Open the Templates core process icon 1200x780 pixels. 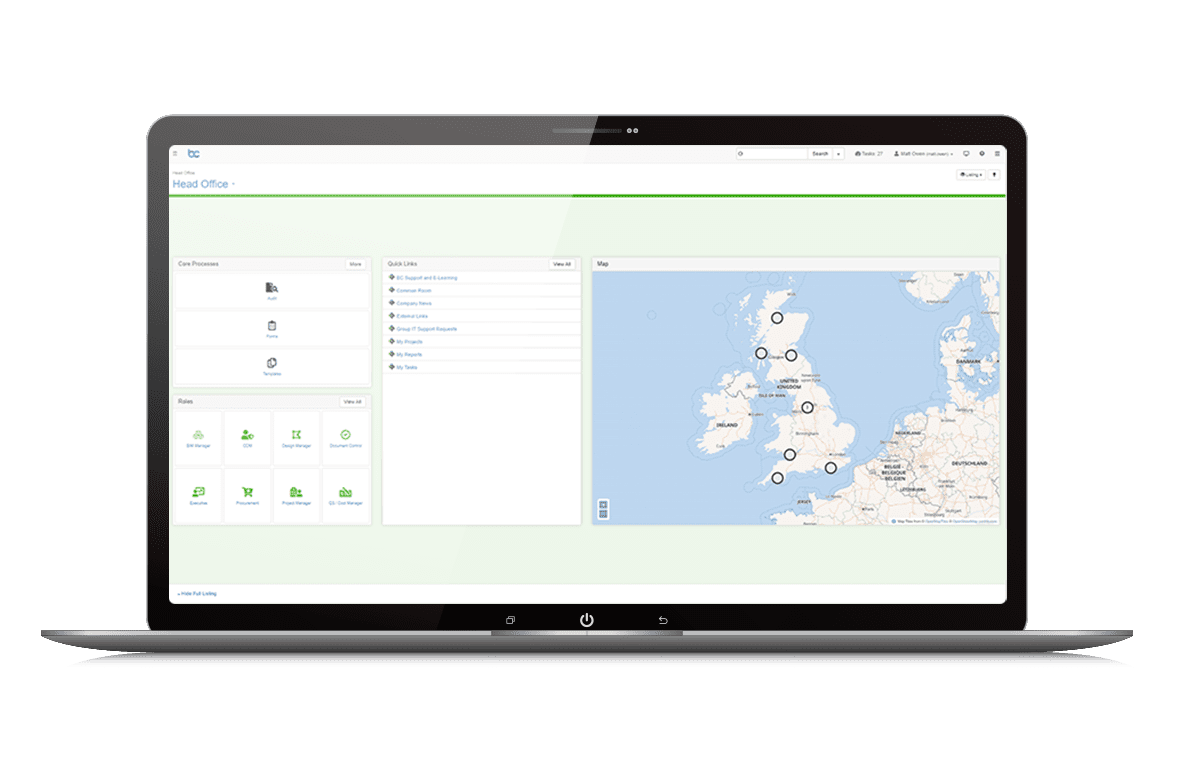(x=272, y=363)
